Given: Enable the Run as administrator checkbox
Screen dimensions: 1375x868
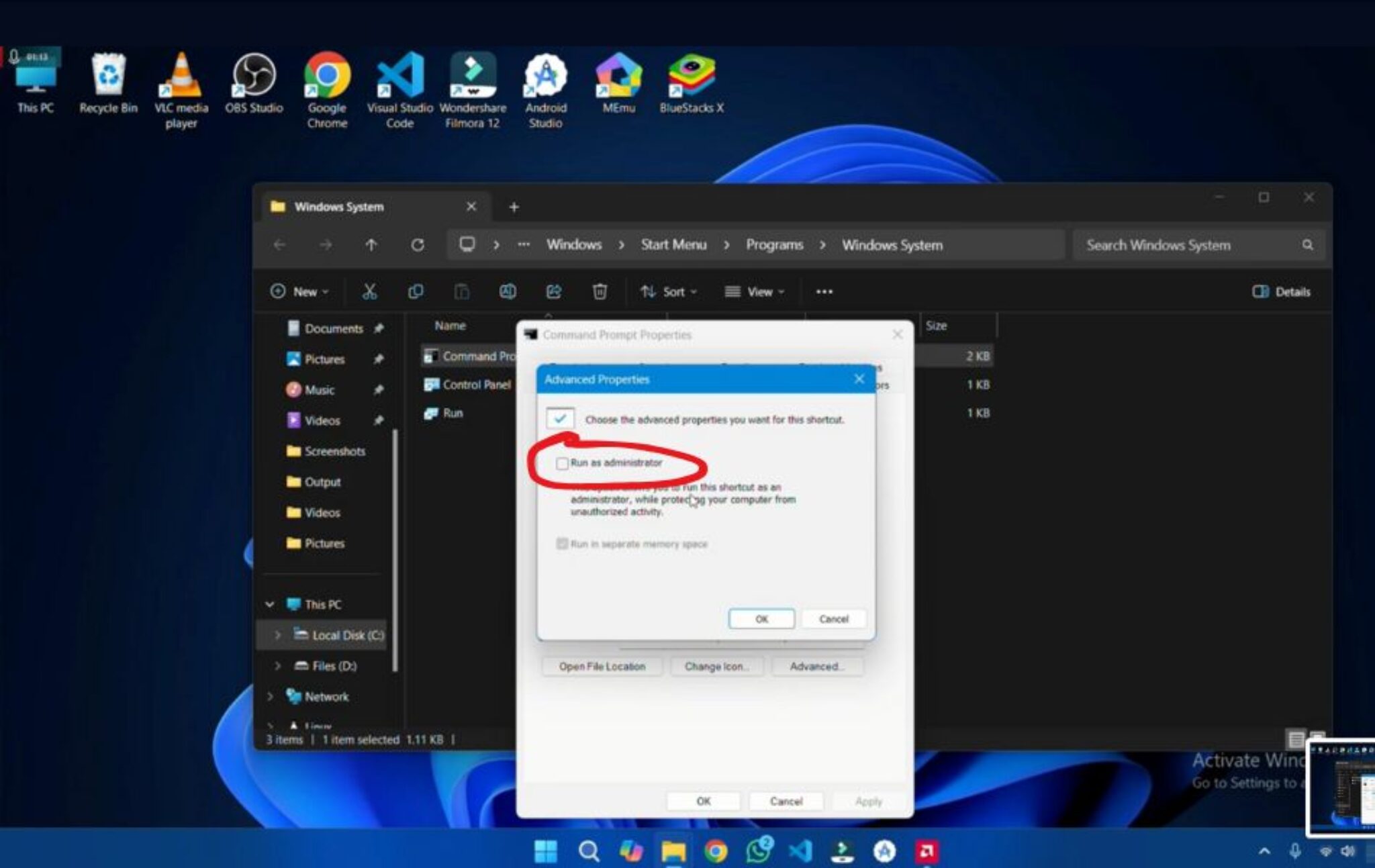Looking at the screenshot, I should pos(561,463).
